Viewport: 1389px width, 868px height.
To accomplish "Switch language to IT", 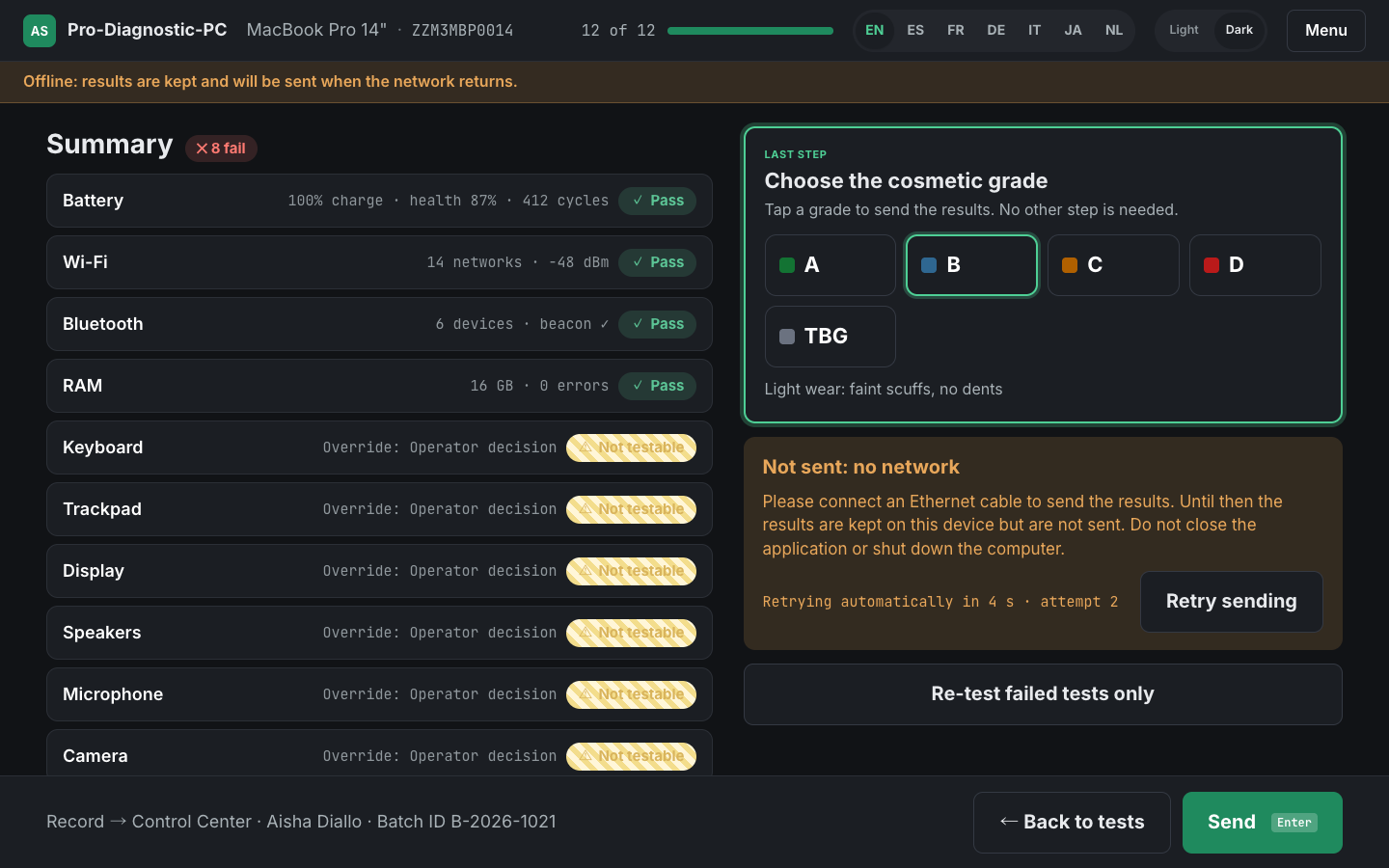I will point(1035,30).
